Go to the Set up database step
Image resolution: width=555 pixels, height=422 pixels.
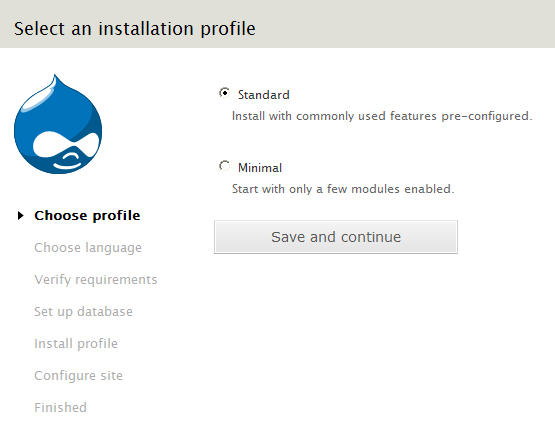click(x=83, y=312)
